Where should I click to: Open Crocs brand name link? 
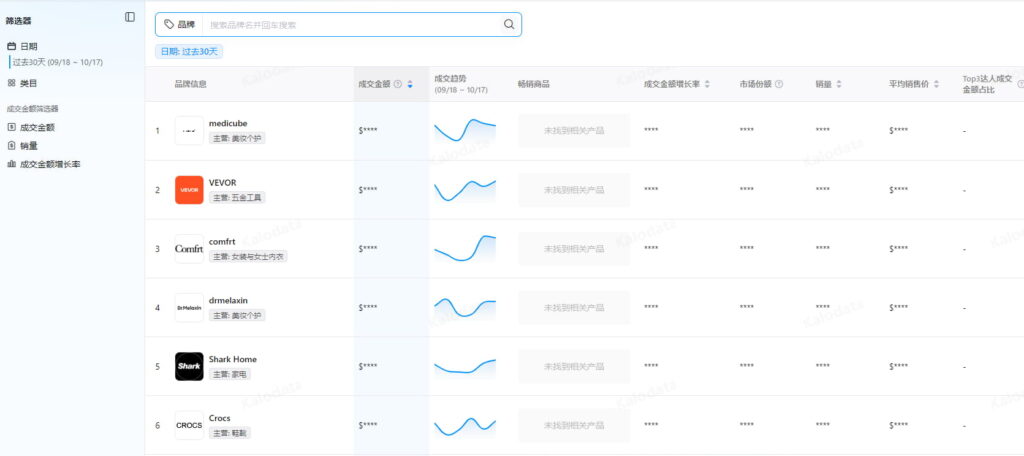[x=219, y=418]
